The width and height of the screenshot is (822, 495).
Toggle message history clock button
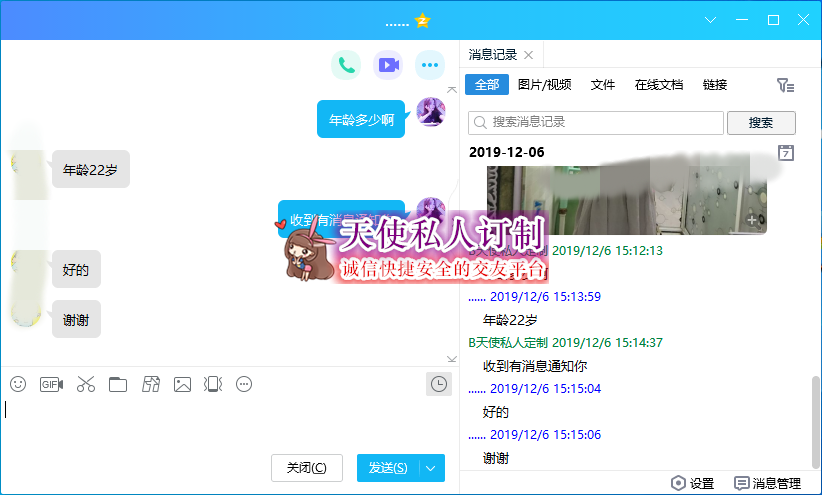(x=437, y=384)
